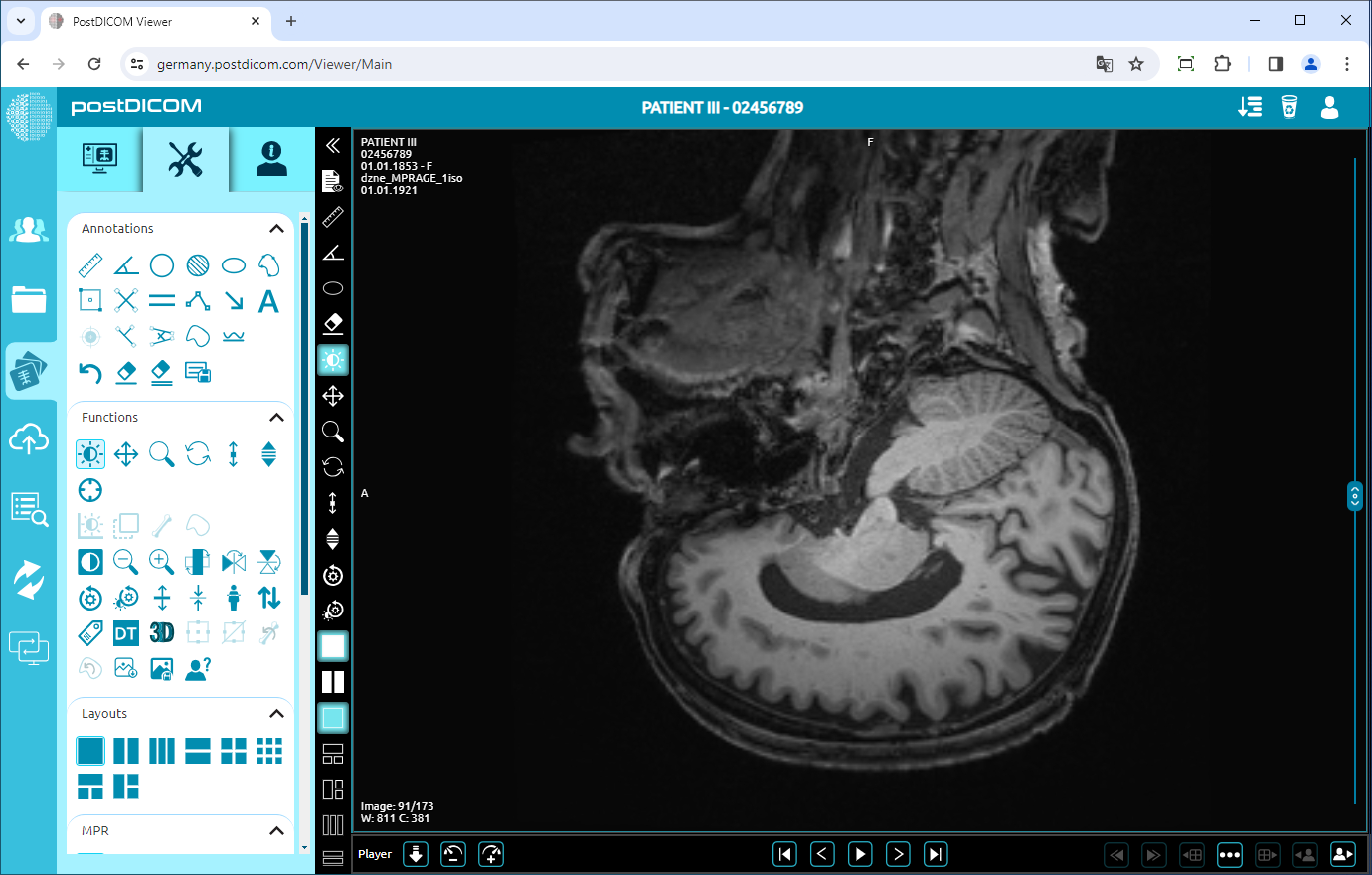The width and height of the screenshot is (1372, 875).
Task: Play the image series with the Player
Action: click(x=859, y=853)
